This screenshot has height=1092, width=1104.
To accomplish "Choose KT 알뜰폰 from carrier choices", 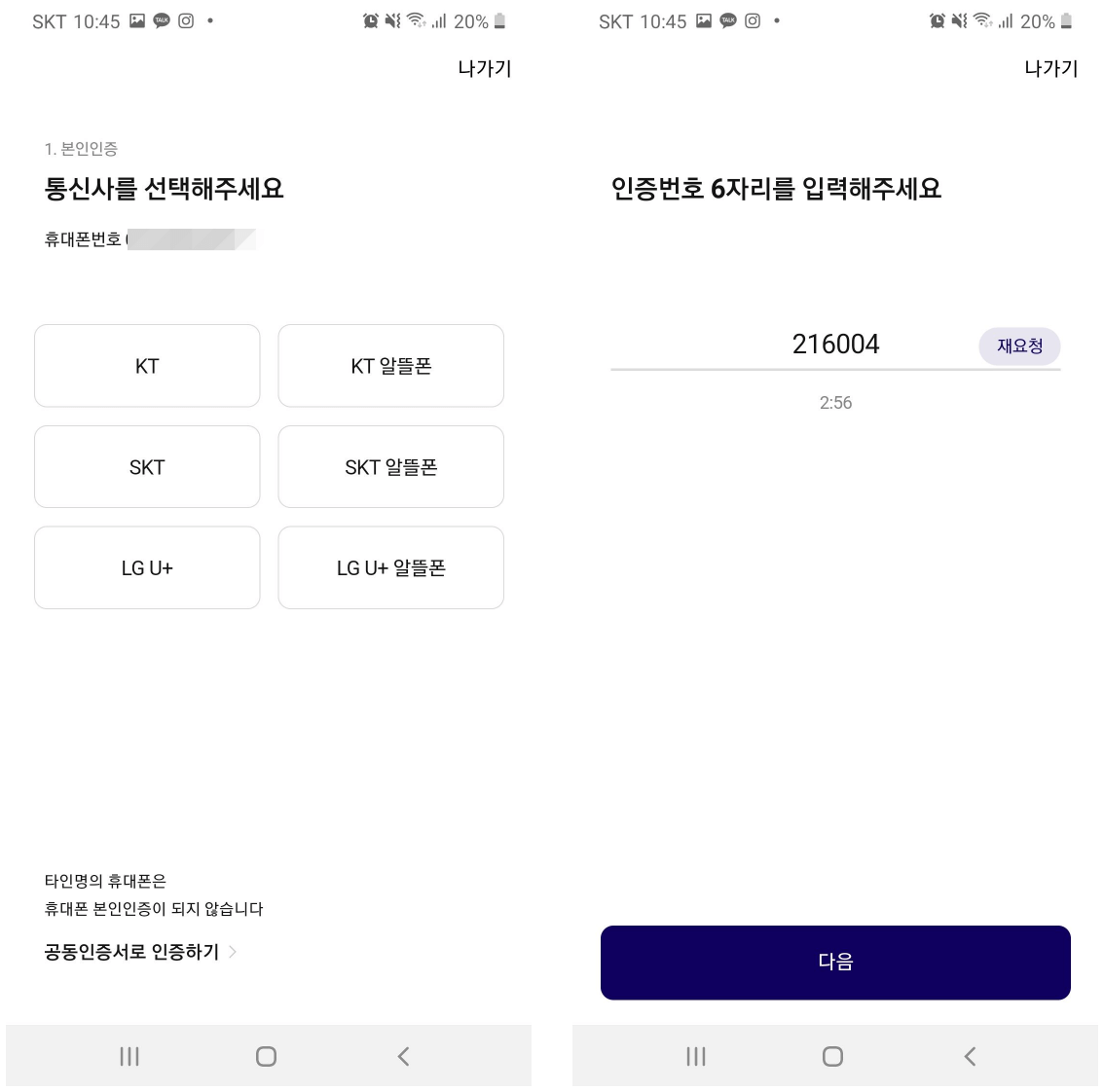I will tap(390, 365).
